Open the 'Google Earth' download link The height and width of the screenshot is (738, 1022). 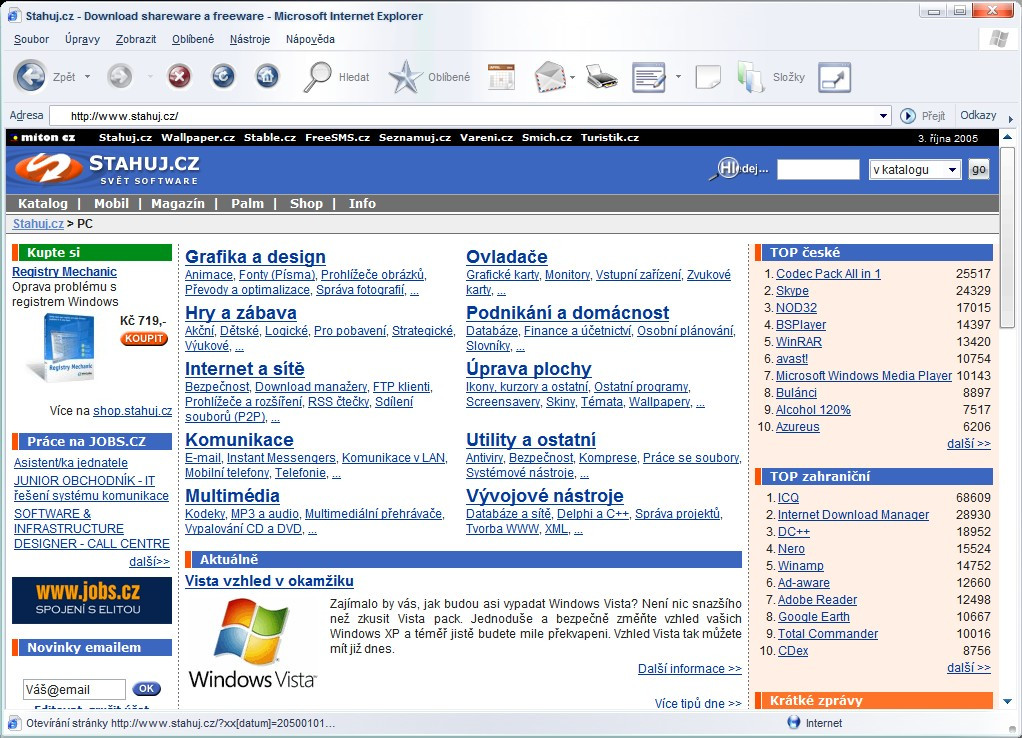[813, 617]
